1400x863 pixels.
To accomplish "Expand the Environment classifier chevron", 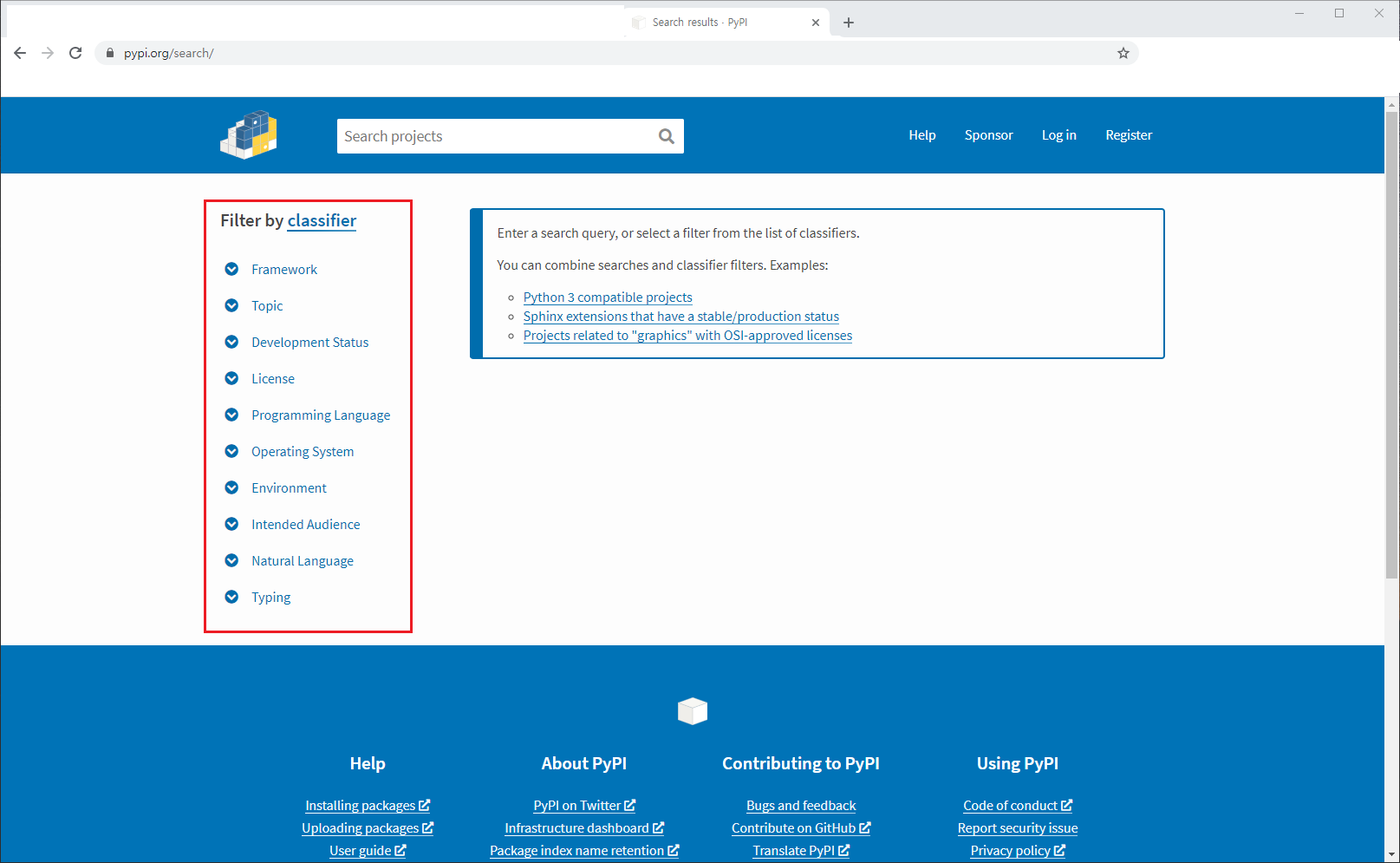I will pos(231,487).
